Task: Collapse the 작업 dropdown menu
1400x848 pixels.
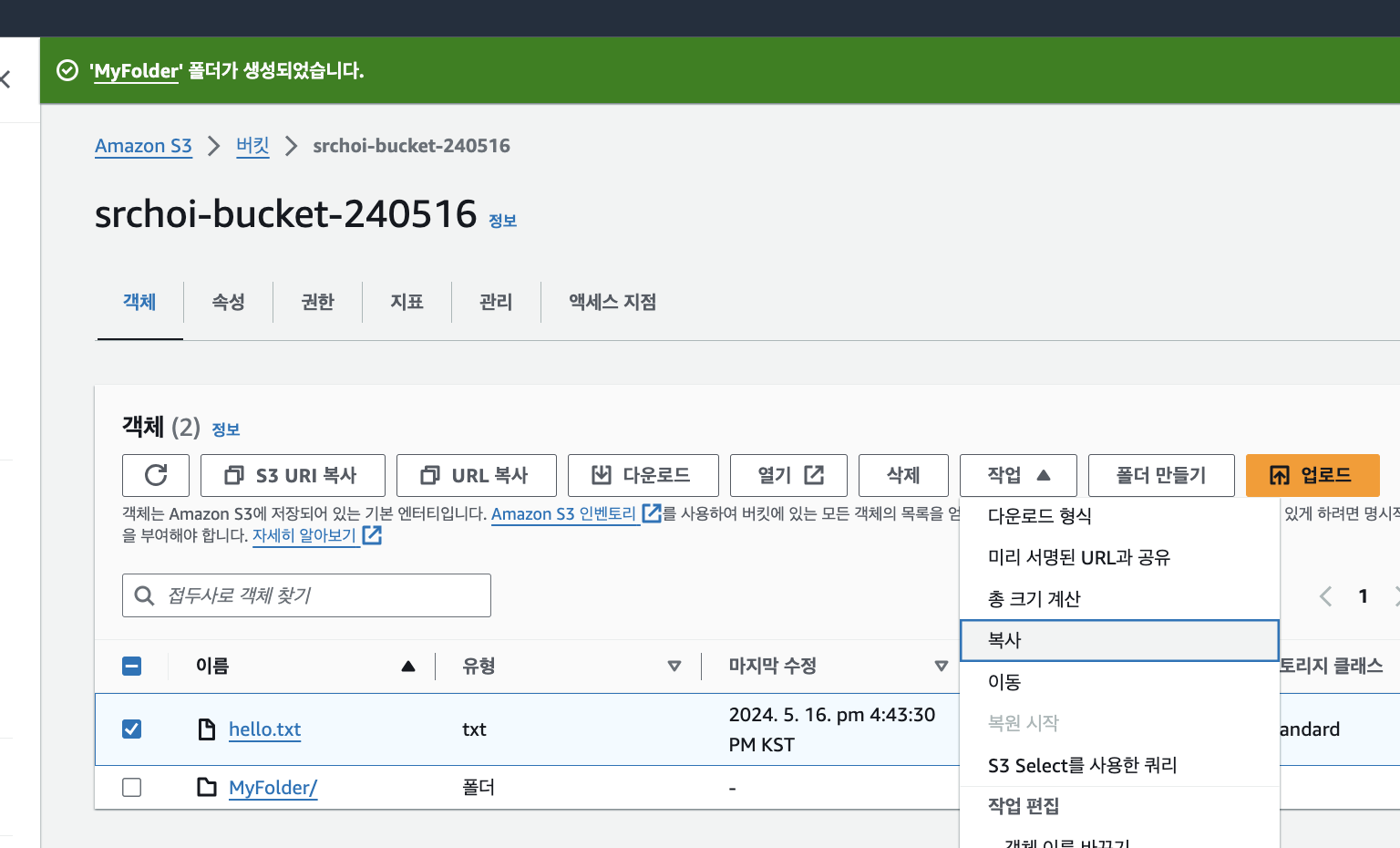Action: pyautogui.click(x=1018, y=475)
